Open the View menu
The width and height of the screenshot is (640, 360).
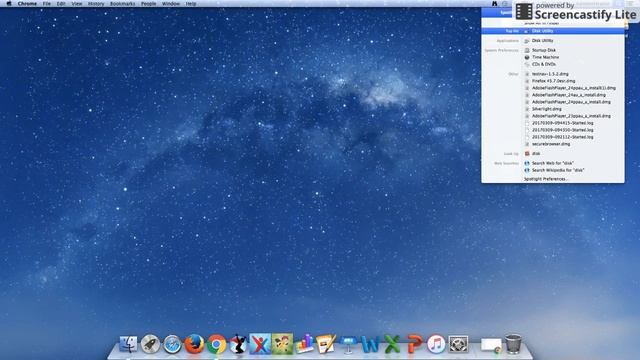[x=77, y=3]
